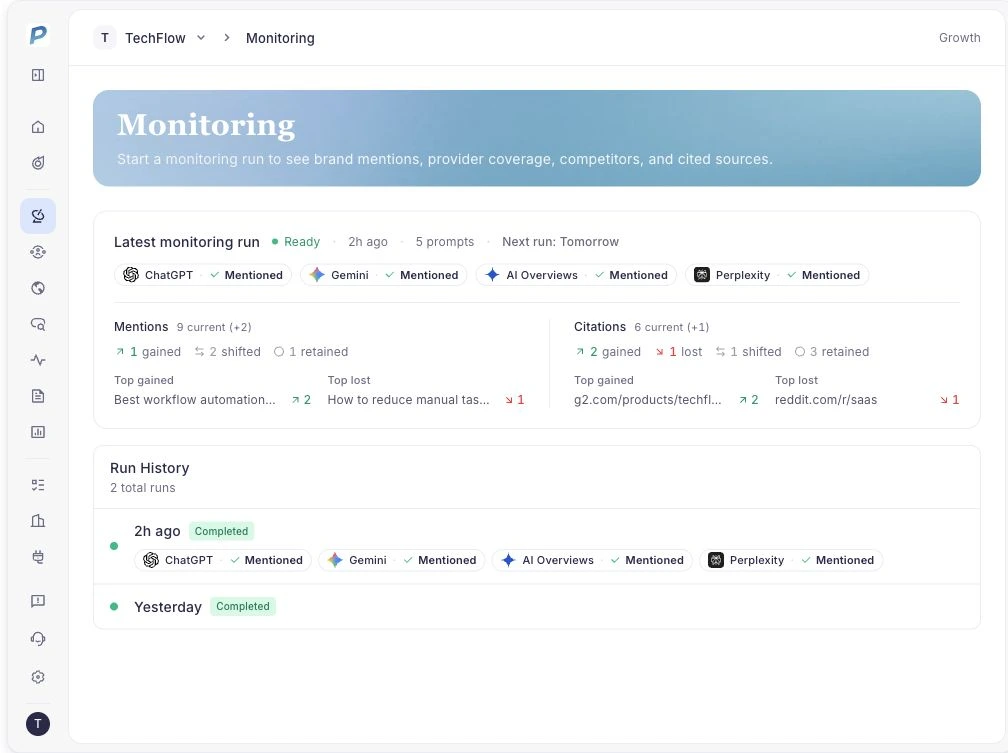Open the activity pulse icon in sidebar

click(38, 360)
